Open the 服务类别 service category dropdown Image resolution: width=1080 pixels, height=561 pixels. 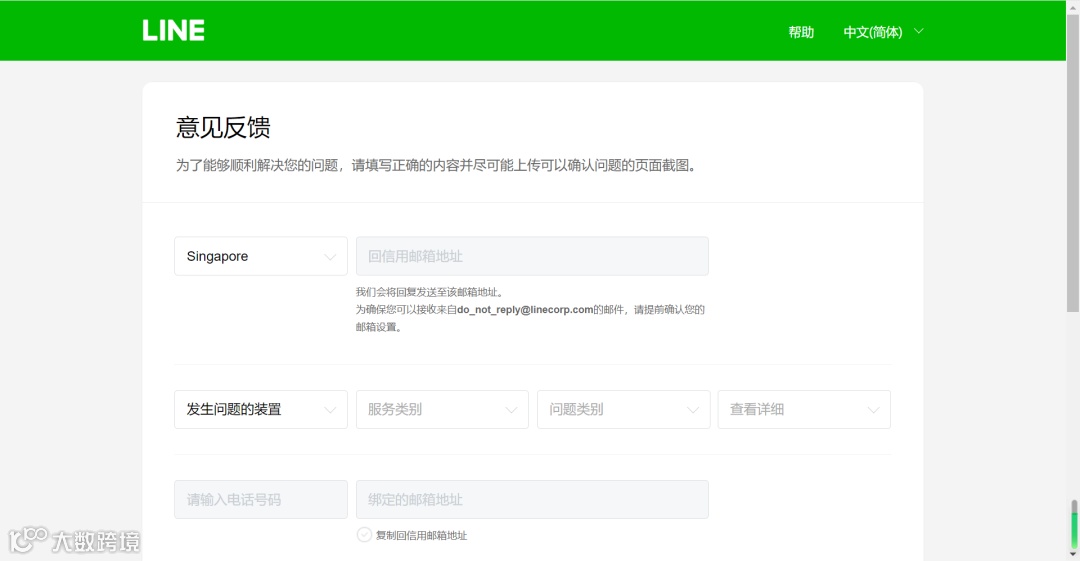coord(442,409)
